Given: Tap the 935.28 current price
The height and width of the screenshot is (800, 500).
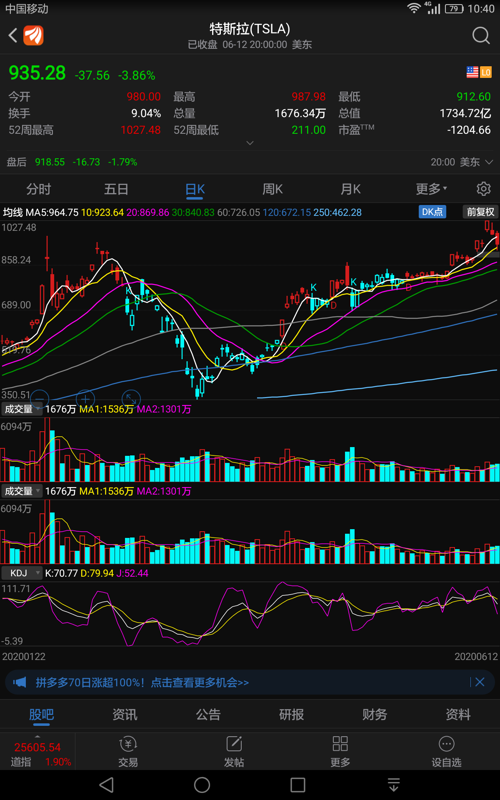Looking at the screenshot, I should click(37, 73).
